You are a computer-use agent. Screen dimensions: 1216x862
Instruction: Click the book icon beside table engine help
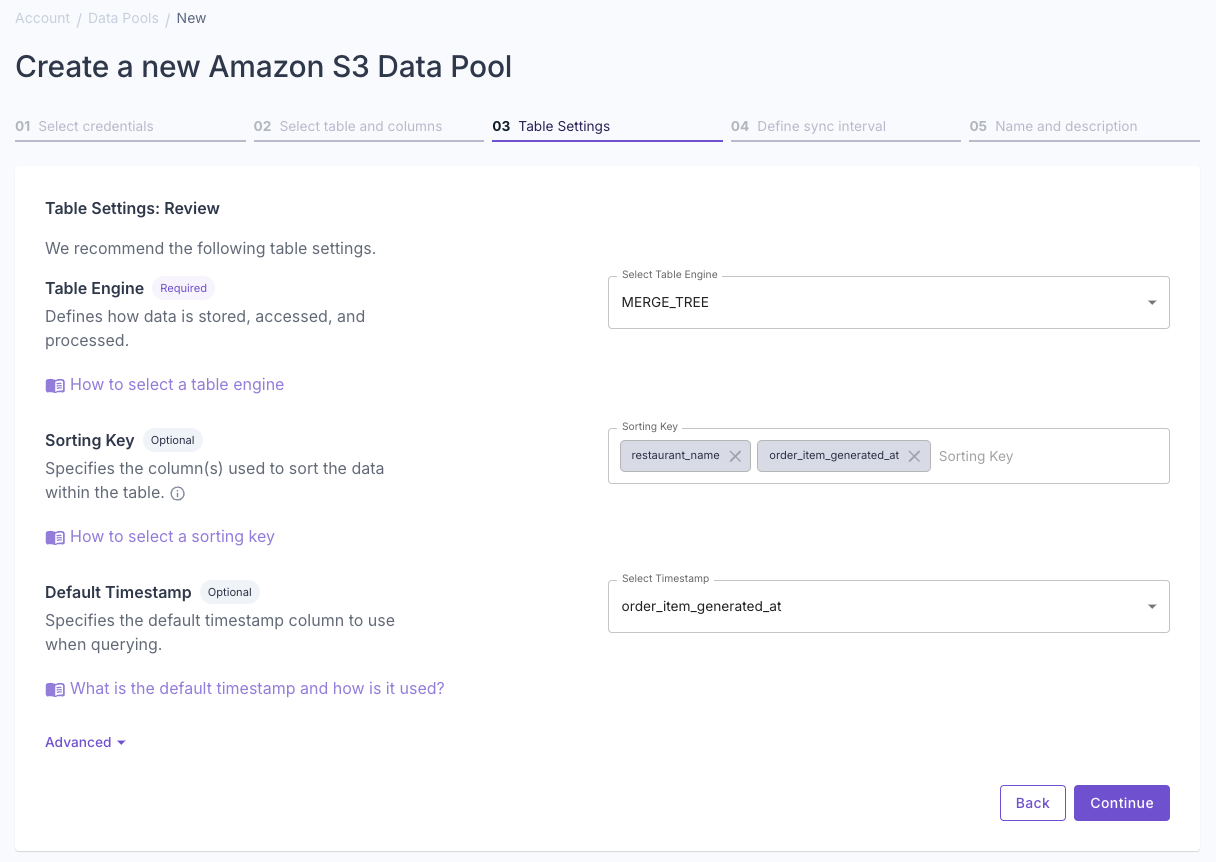pyautogui.click(x=55, y=385)
